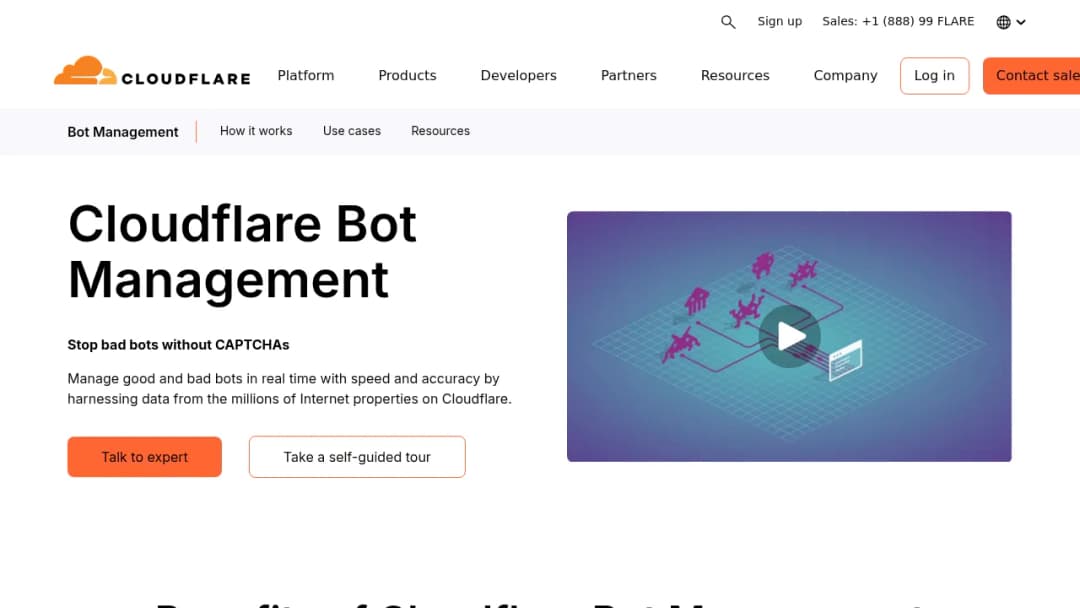Go to How it works section
The width and height of the screenshot is (1080, 608).
click(x=256, y=131)
